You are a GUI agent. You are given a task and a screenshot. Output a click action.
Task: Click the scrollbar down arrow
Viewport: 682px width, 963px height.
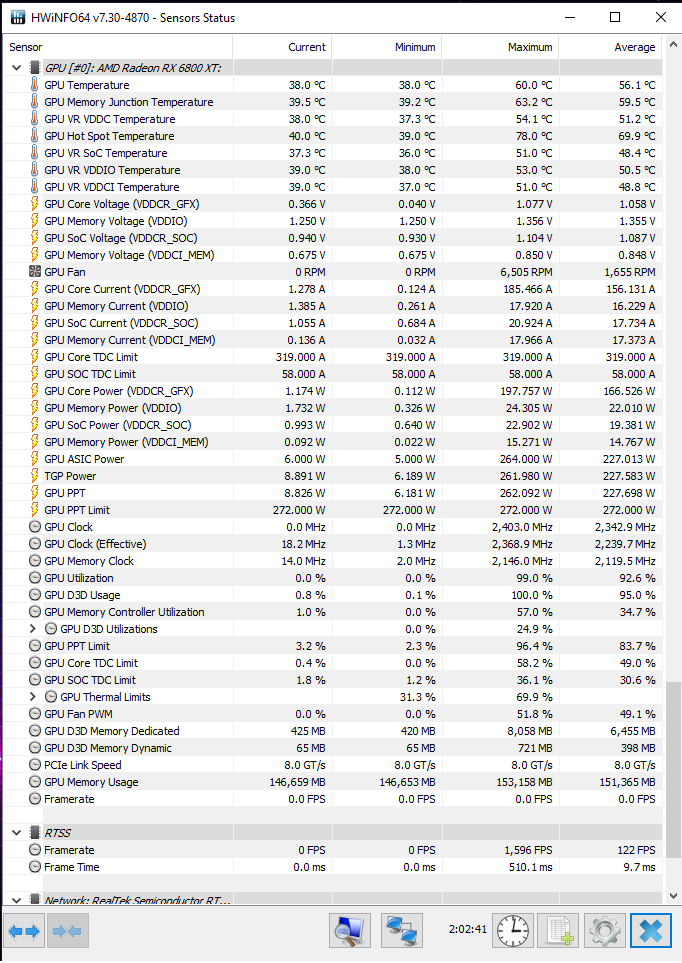pyautogui.click(x=674, y=896)
